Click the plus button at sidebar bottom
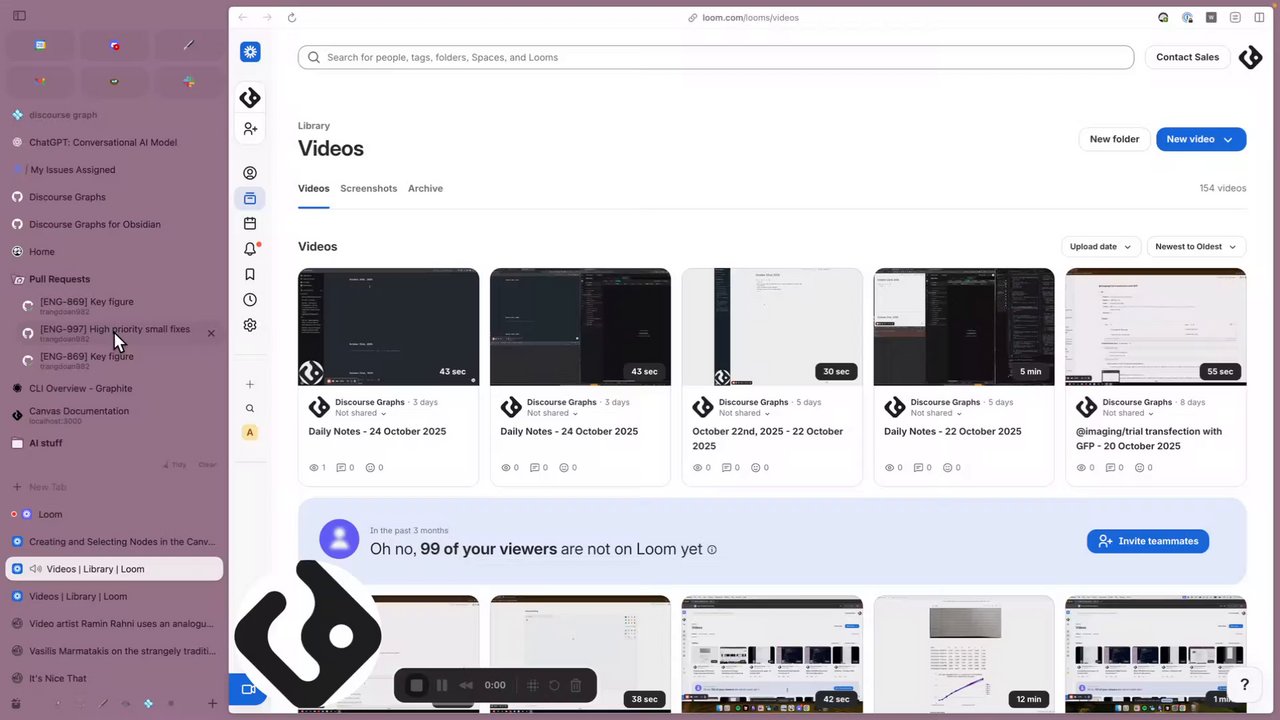 (212, 704)
